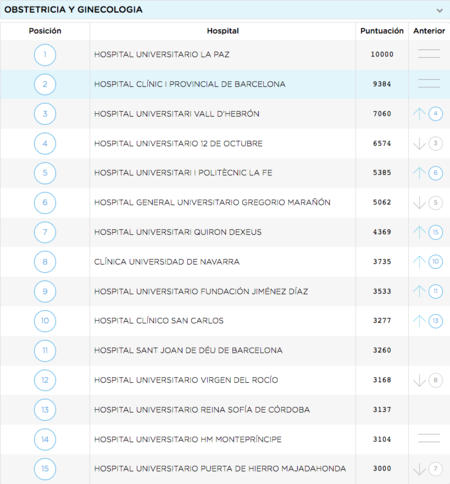Select Hospital Sant Joan de Déu de Barcelona
The width and height of the screenshot is (450, 484).
click(188, 350)
